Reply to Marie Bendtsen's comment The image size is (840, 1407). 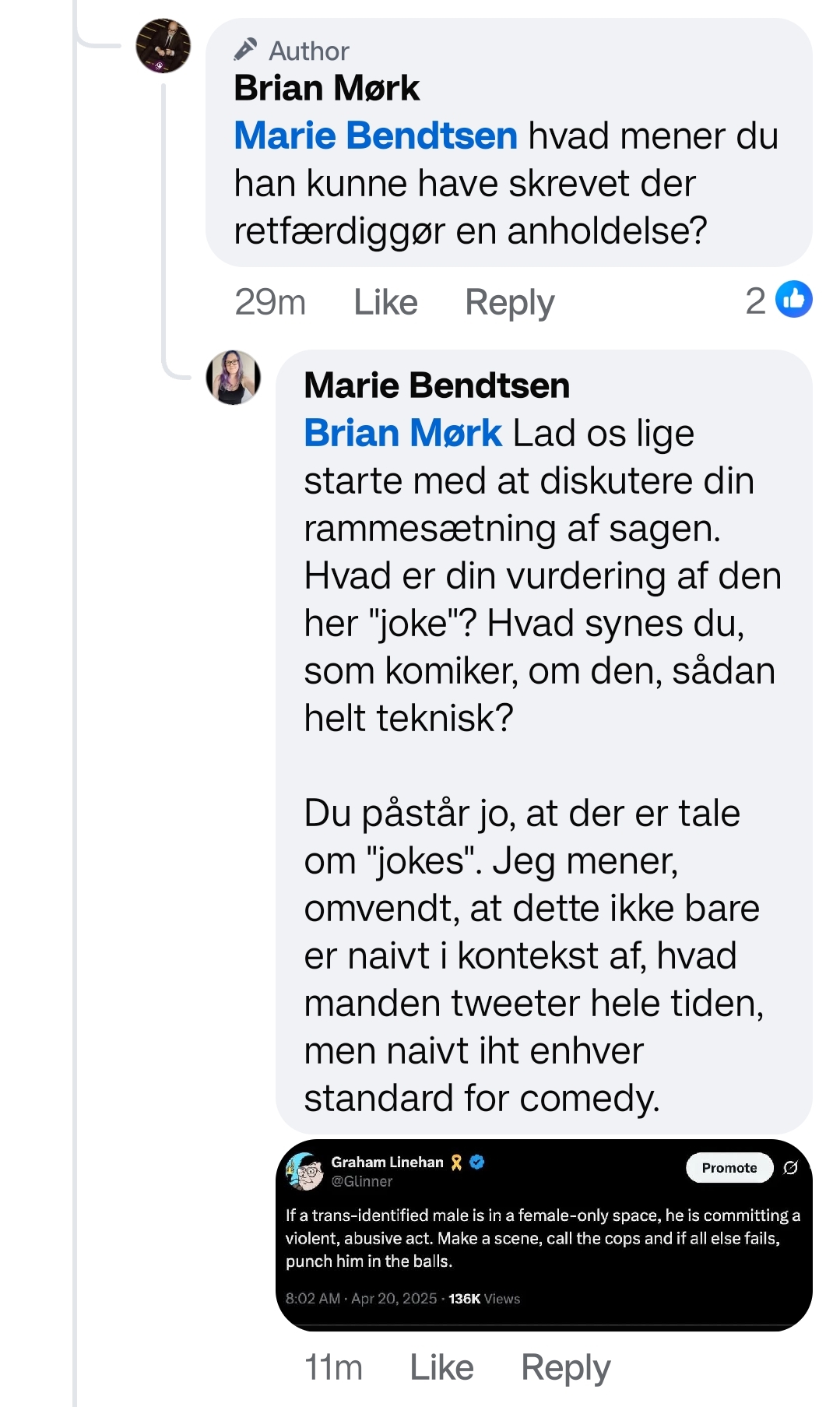click(x=565, y=1367)
